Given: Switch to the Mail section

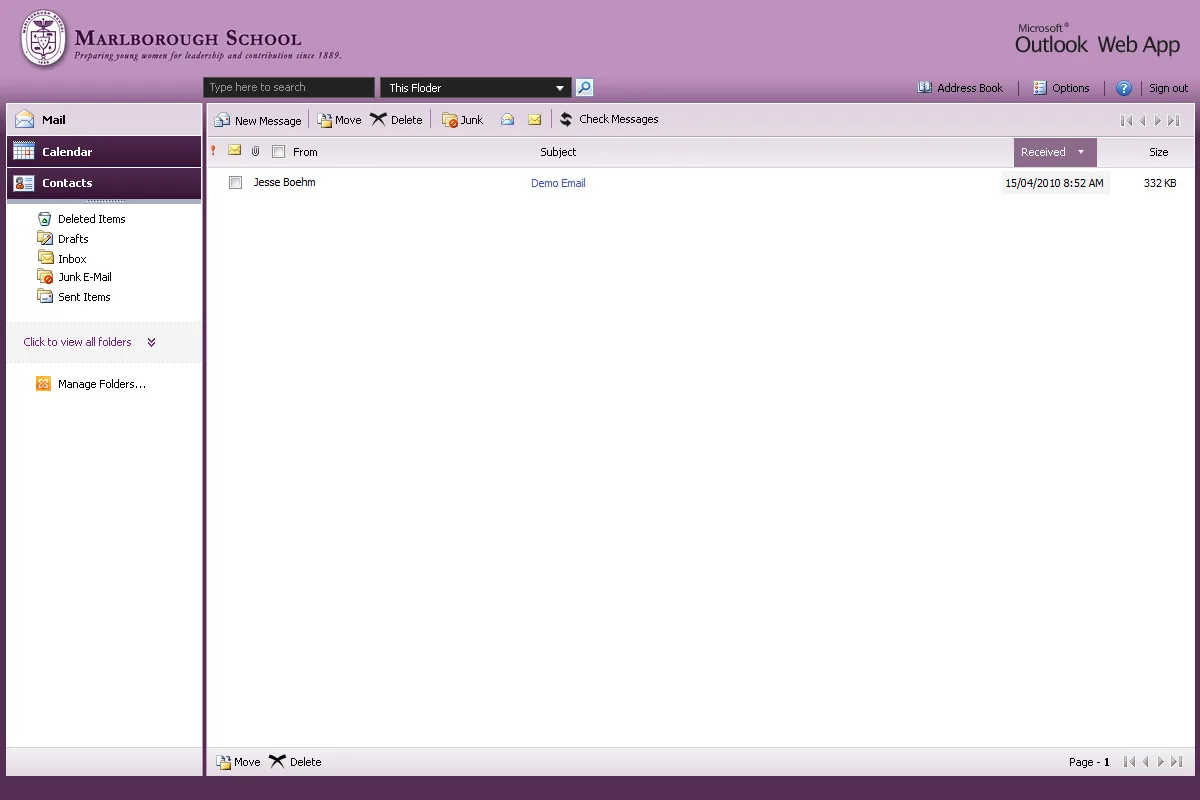Looking at the screenshot, I should pos(104,119).
